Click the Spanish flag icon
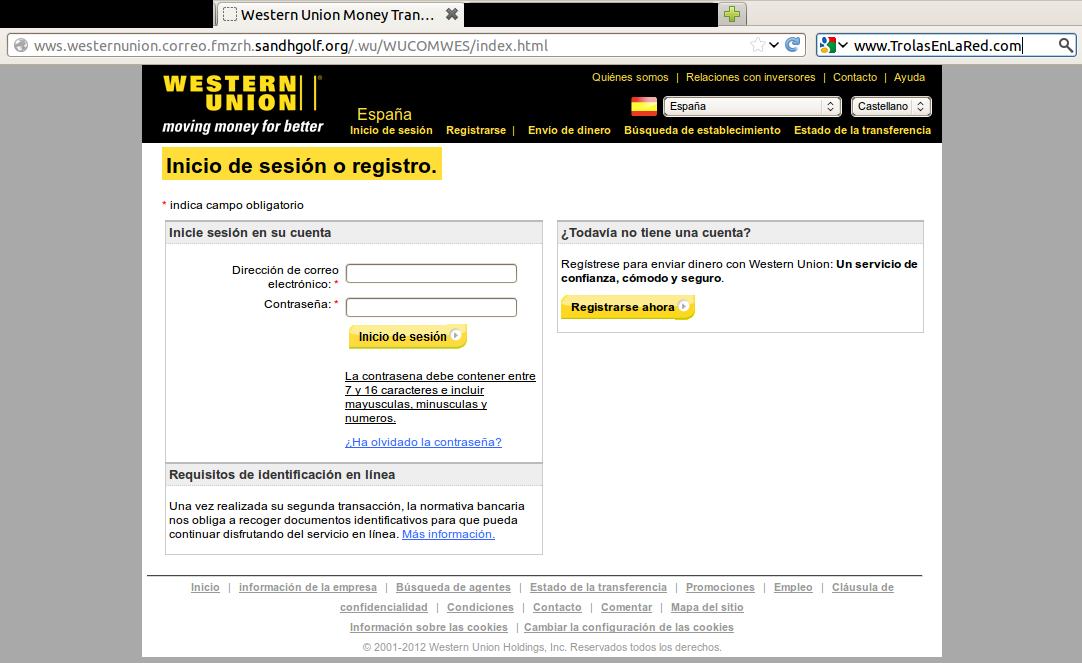Screen dimensions: 1082x663 (644, 106)
